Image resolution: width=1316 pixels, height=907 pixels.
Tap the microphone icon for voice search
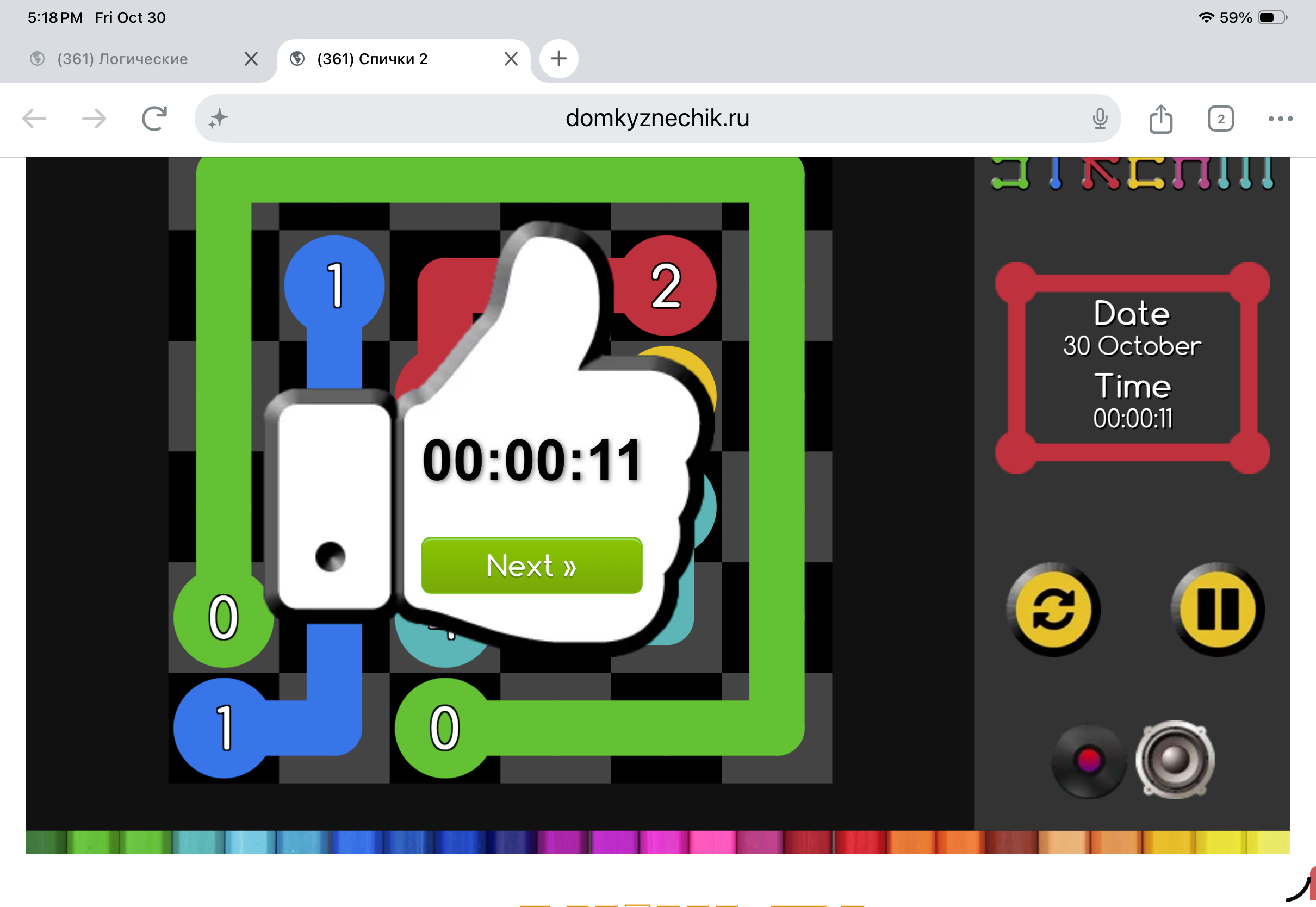click(x=1100, y=119)
